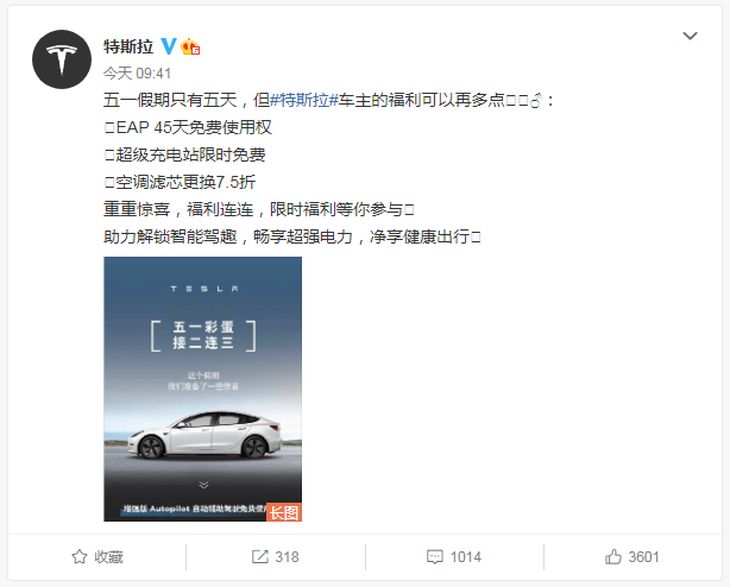Click the repost share icon
This screenshot has height=587, width=730.
pyautogui.click(x=260, y=557)
